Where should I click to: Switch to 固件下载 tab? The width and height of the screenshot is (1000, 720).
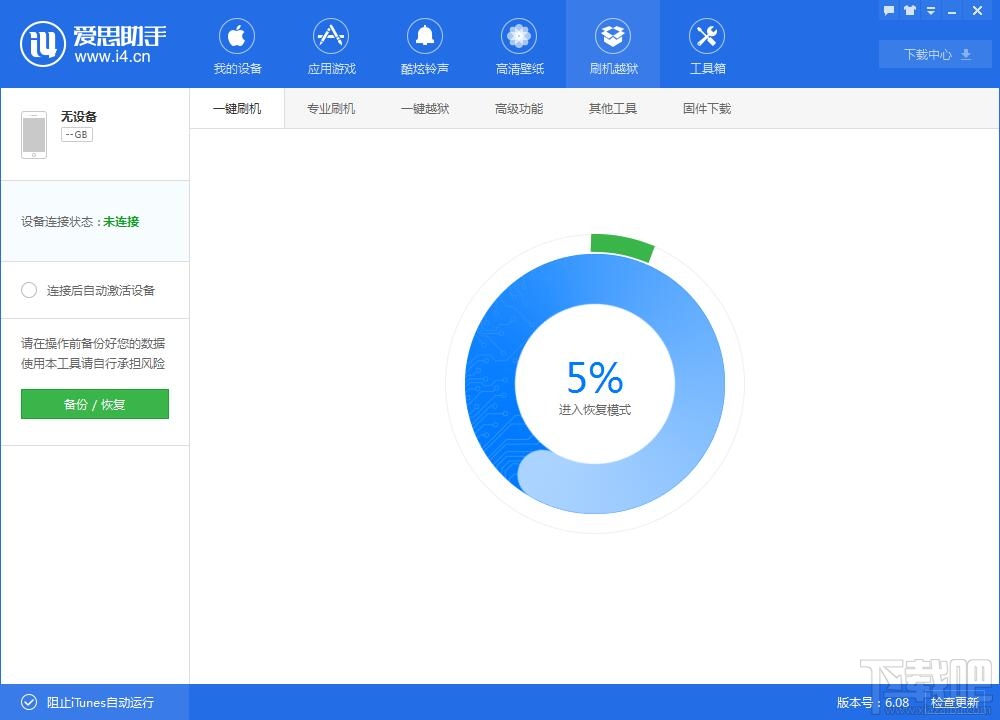pyautogui.click(x=707, y=108)
